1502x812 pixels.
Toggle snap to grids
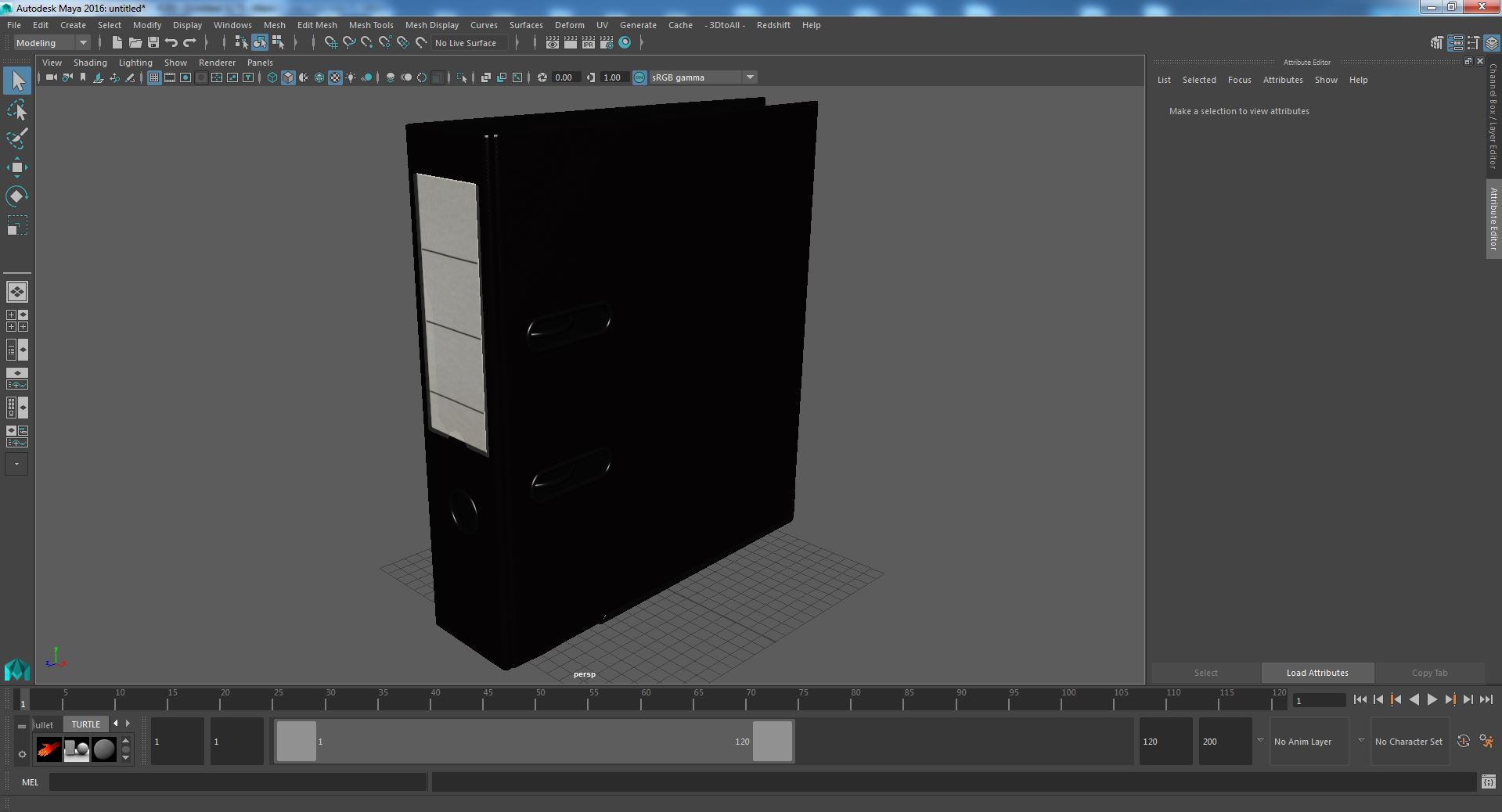331,43
